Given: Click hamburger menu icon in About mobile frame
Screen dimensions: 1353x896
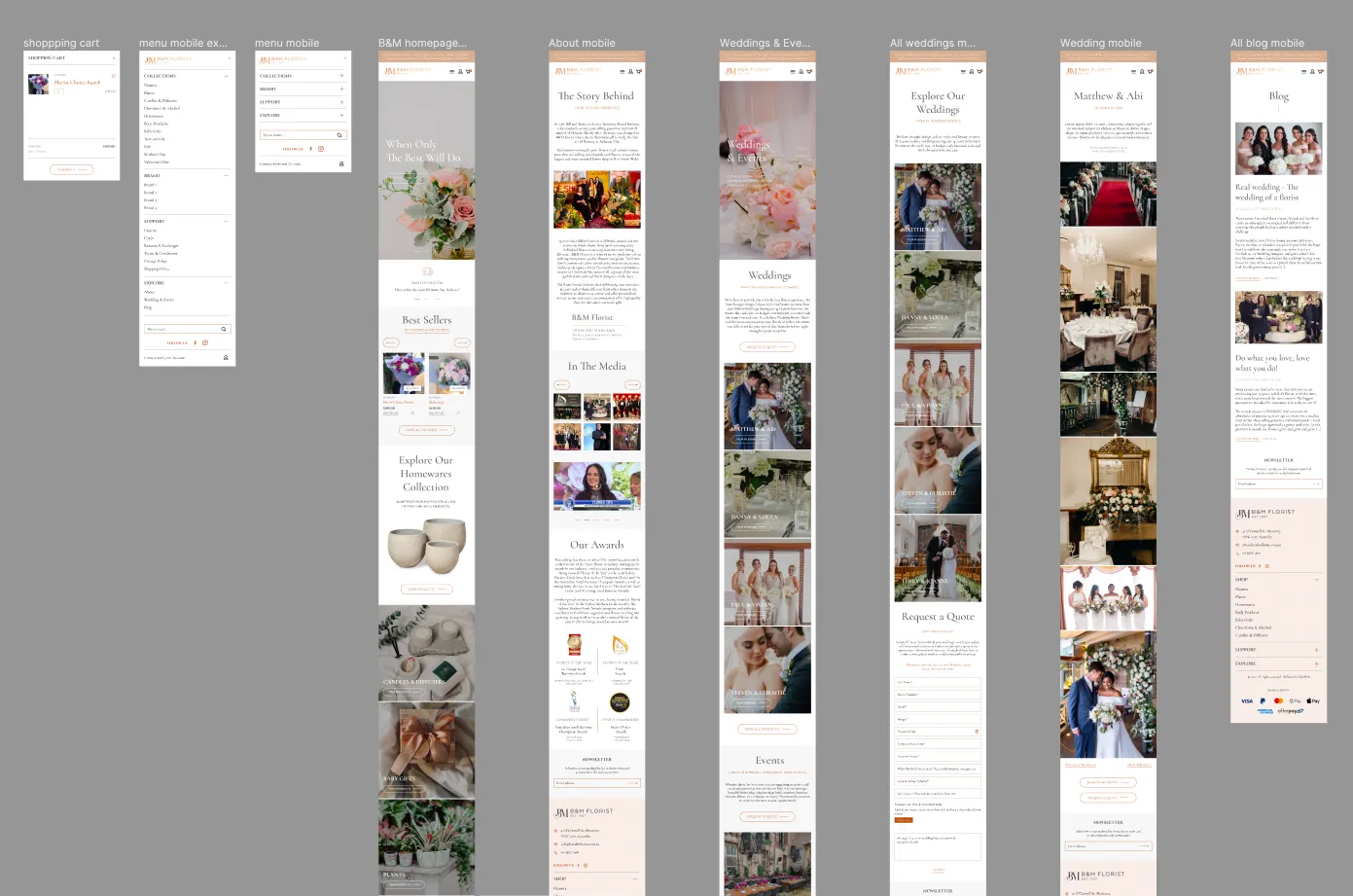Looking at the screenshot, I should (x=621, y=71).
